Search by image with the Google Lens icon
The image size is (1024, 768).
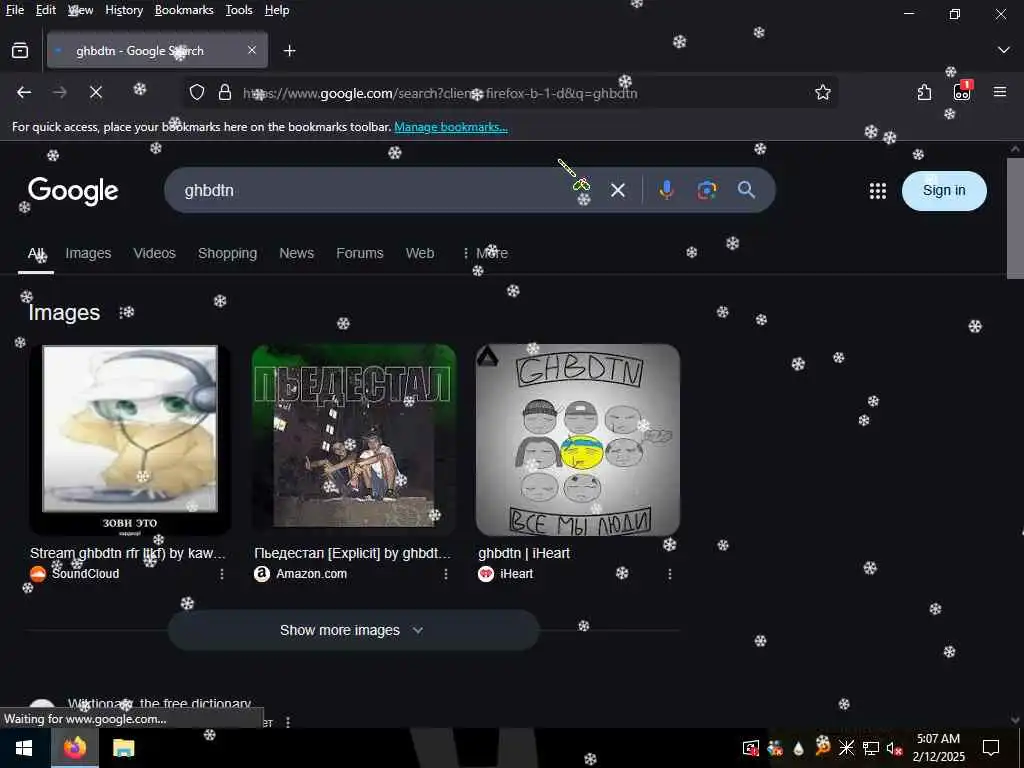[706, 190]
